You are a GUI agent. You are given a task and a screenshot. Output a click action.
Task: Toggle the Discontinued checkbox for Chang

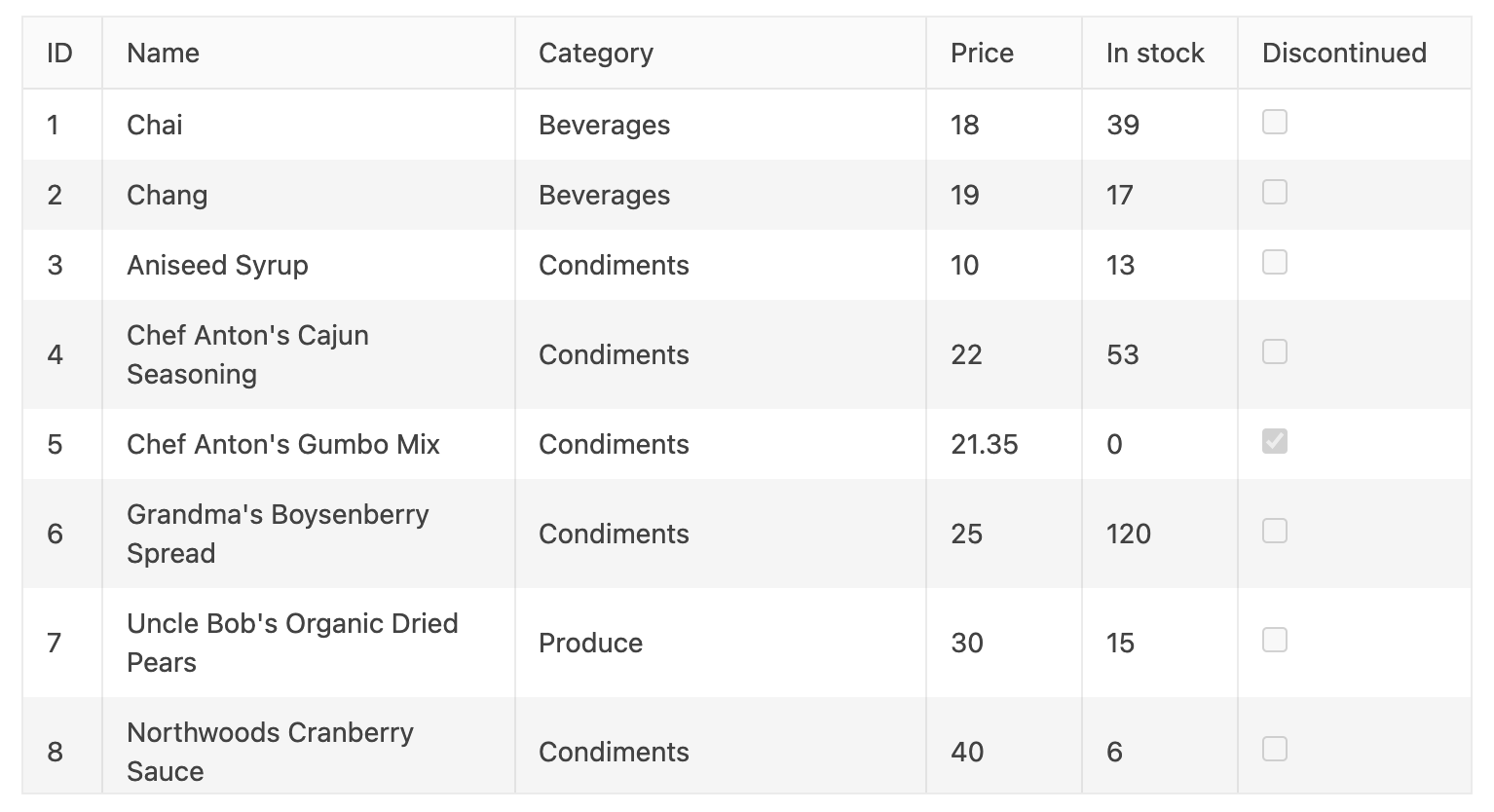(x=1274, y=192)
